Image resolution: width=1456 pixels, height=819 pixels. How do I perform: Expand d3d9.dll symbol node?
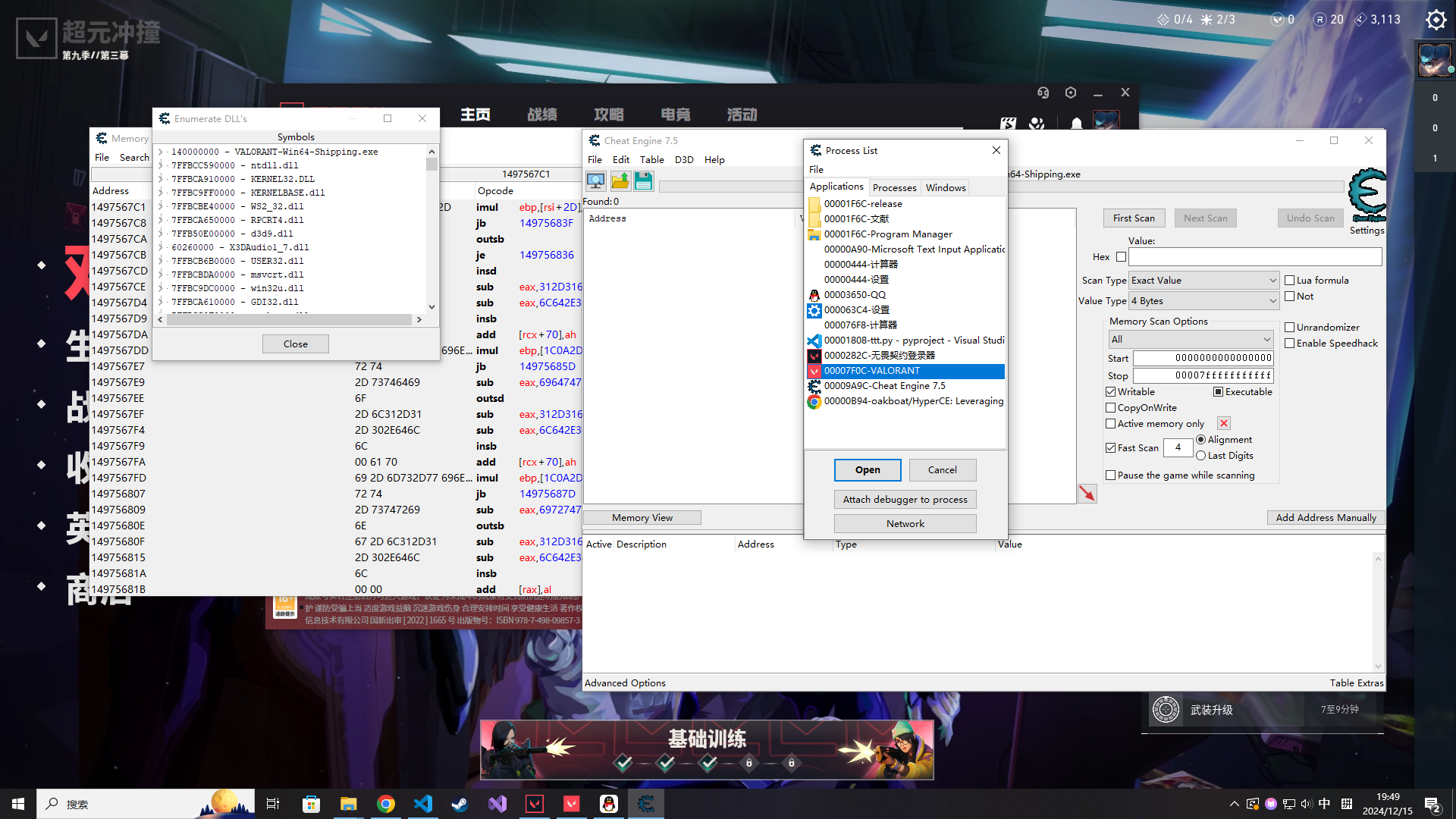click(x=161, y=234)
